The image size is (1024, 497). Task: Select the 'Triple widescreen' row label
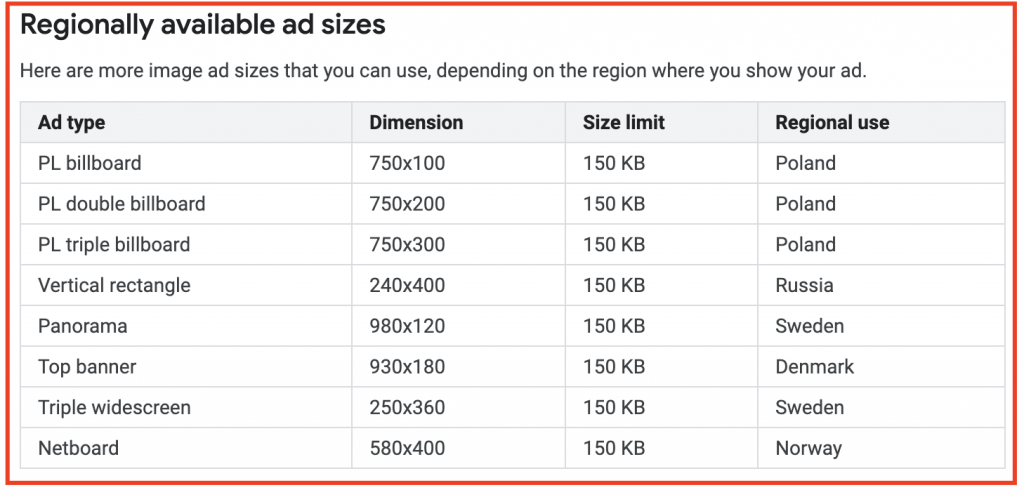(114, 407)
